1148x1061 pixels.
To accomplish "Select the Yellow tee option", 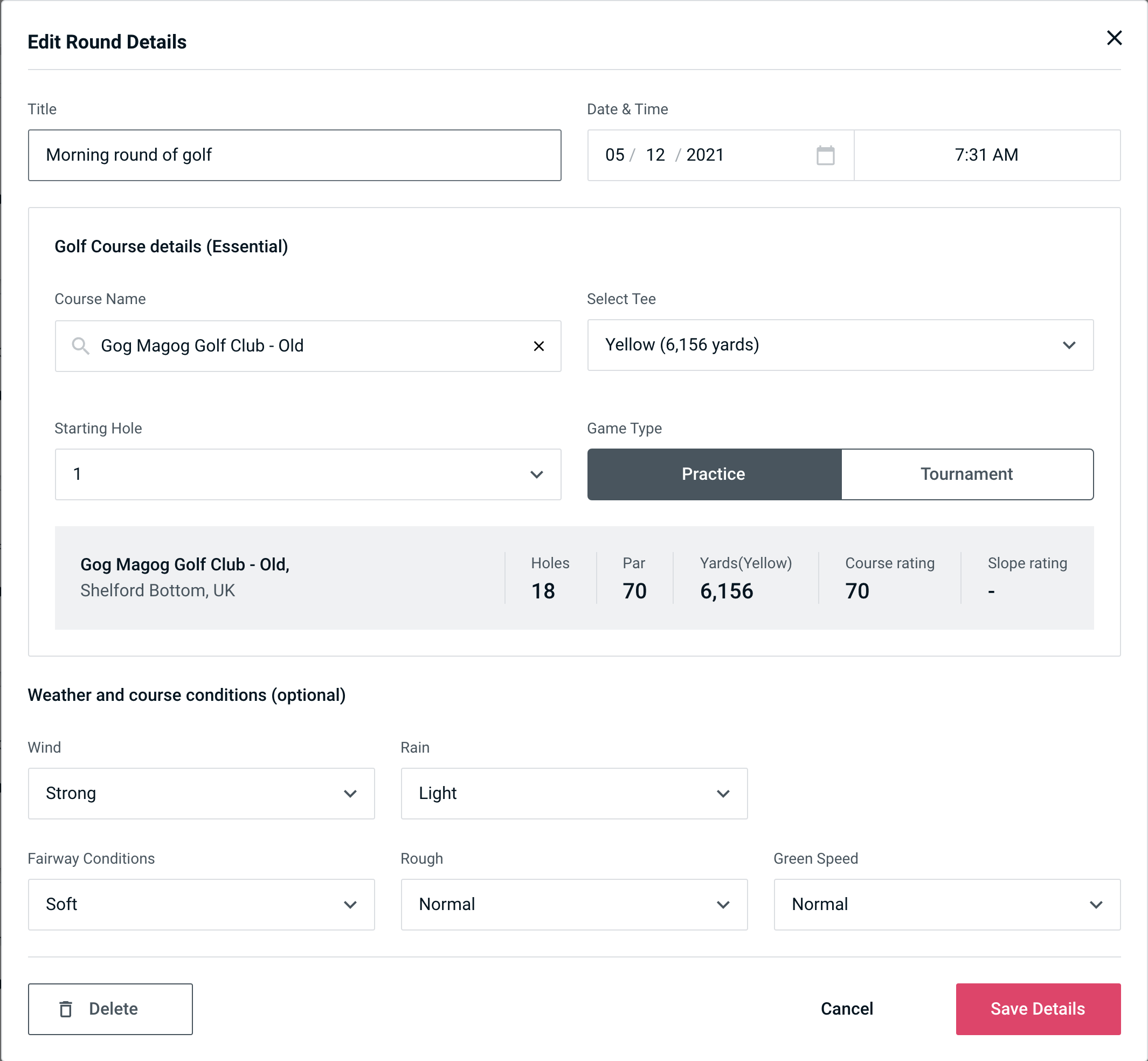I will [840, 345].
